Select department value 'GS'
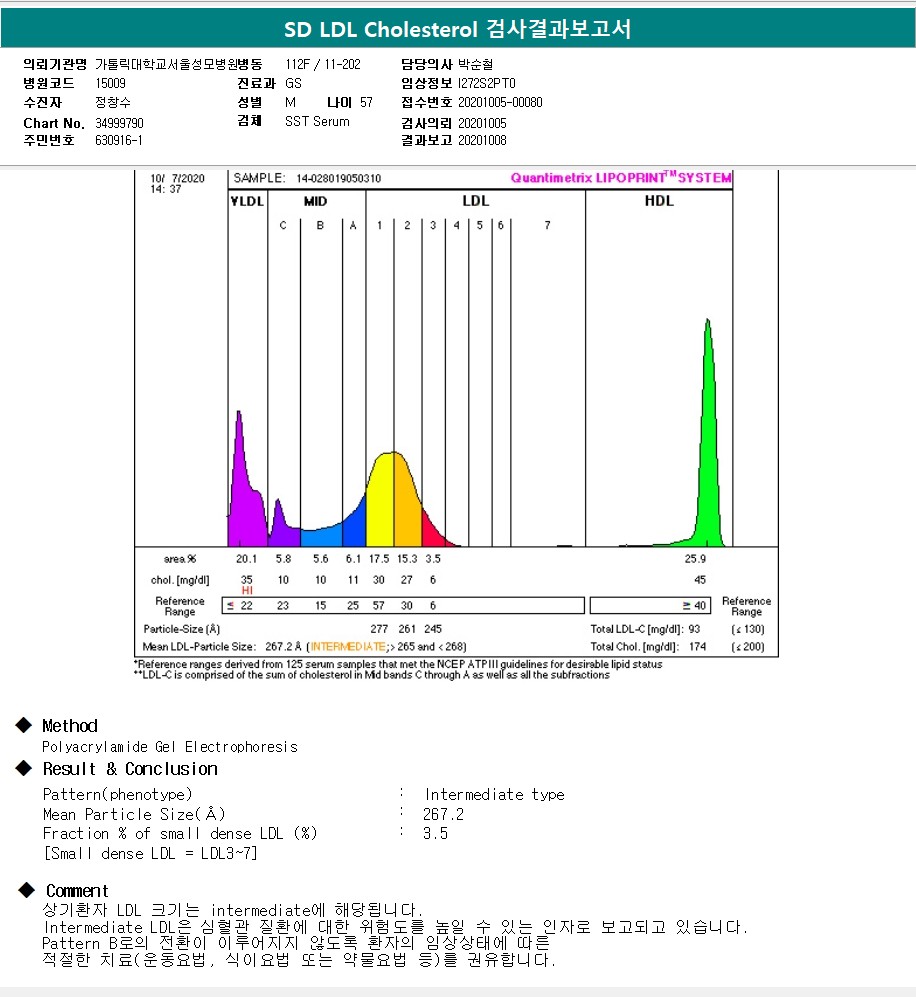Viewport: 916px width, 997px height. (x=293, y=83)
